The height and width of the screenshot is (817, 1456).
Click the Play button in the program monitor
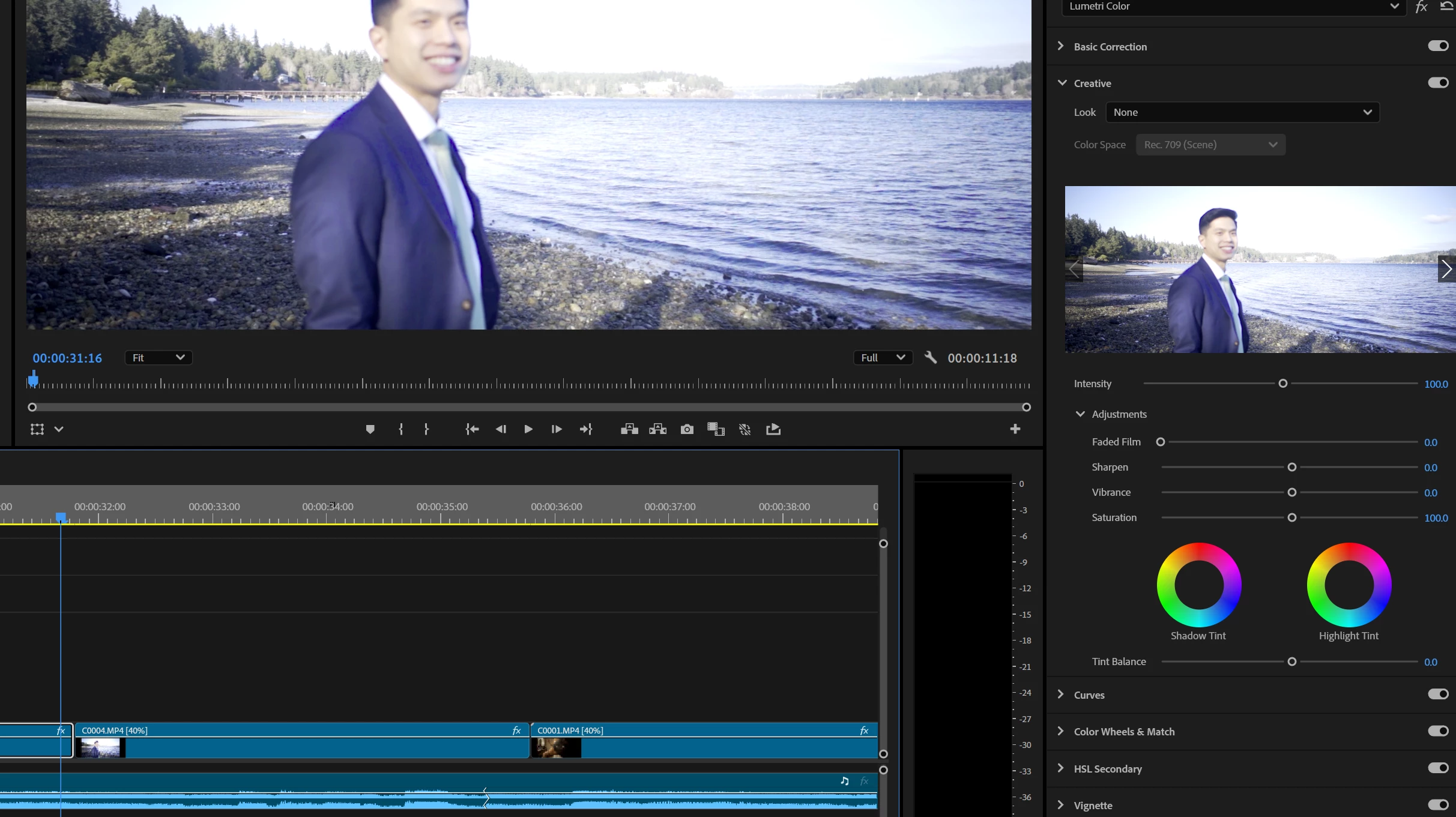click(x=528, y=429)
